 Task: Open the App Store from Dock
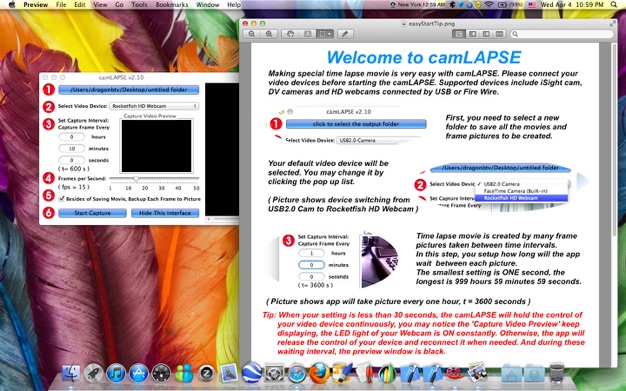pos(139,373)
